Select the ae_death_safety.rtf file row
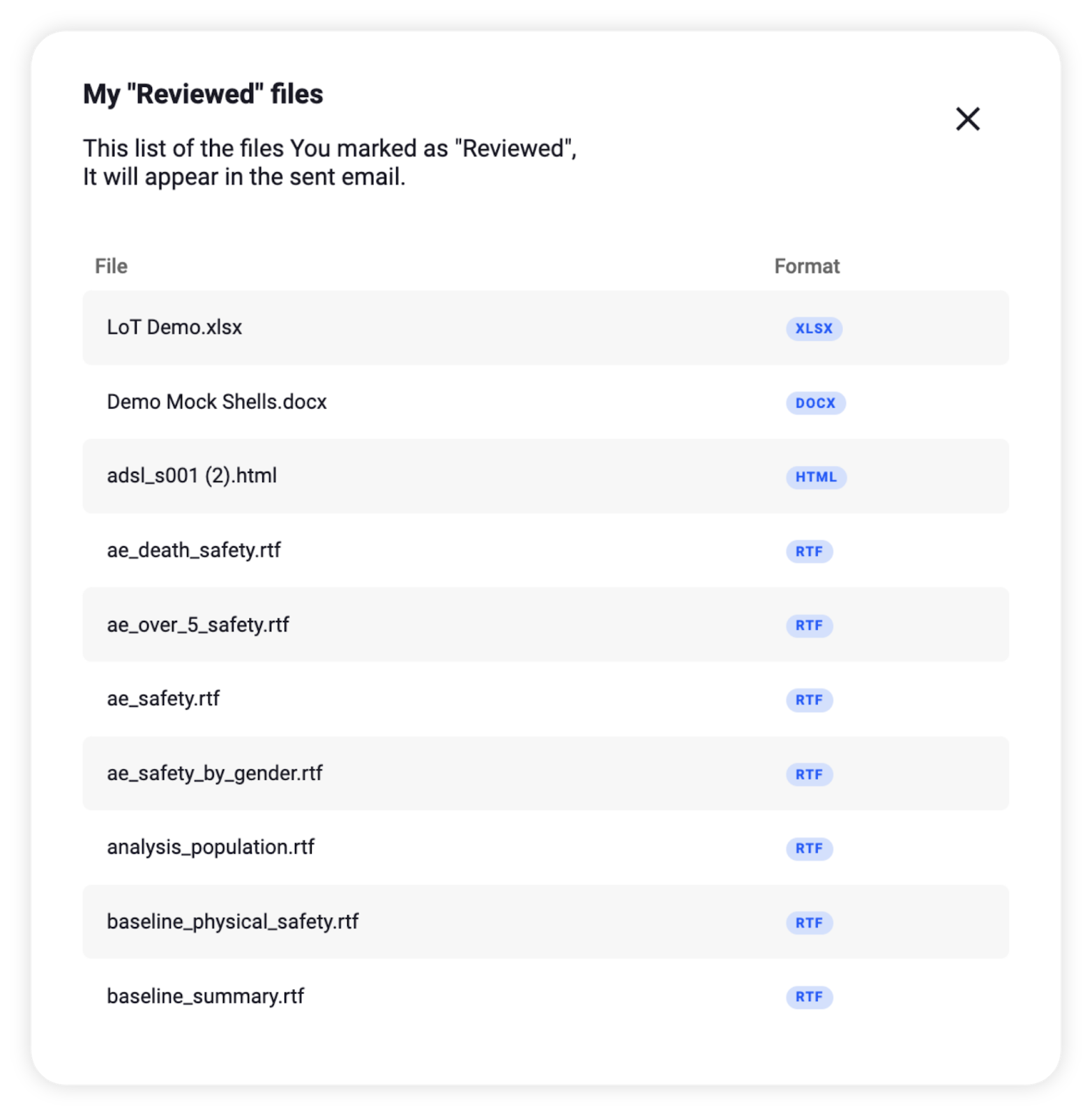1092x1116 pixels. pos(194,550)
